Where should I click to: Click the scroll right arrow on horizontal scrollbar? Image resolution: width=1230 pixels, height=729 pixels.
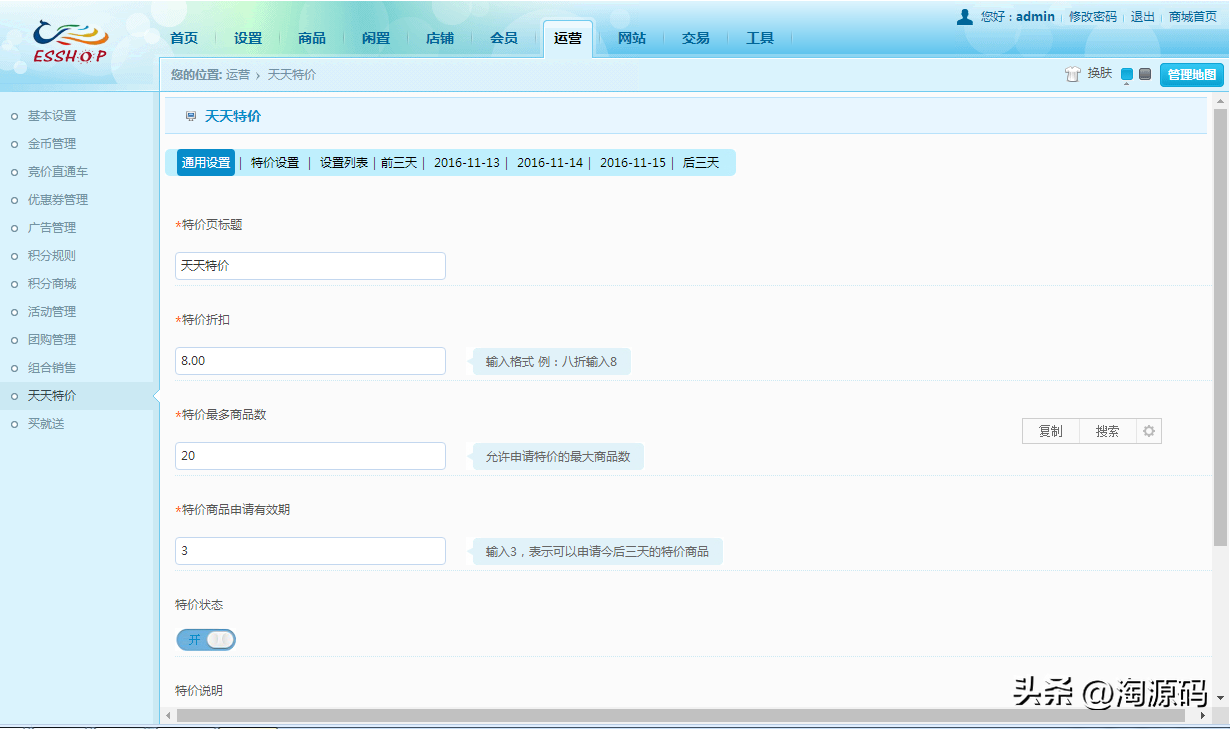coord(1202,716)
